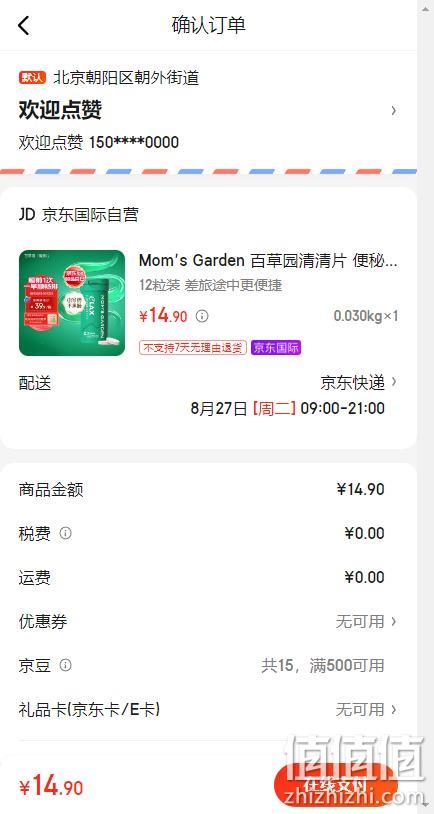Image resolution: width=434 pixels, height=814 pixels.
Task: Click 北京朝阳区朝外街道 address line
Action: [126, 78]
